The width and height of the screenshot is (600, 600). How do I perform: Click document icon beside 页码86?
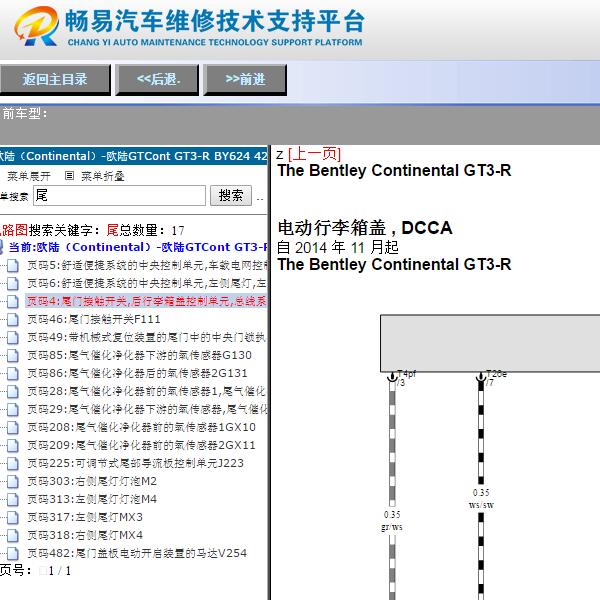[13, 373]
